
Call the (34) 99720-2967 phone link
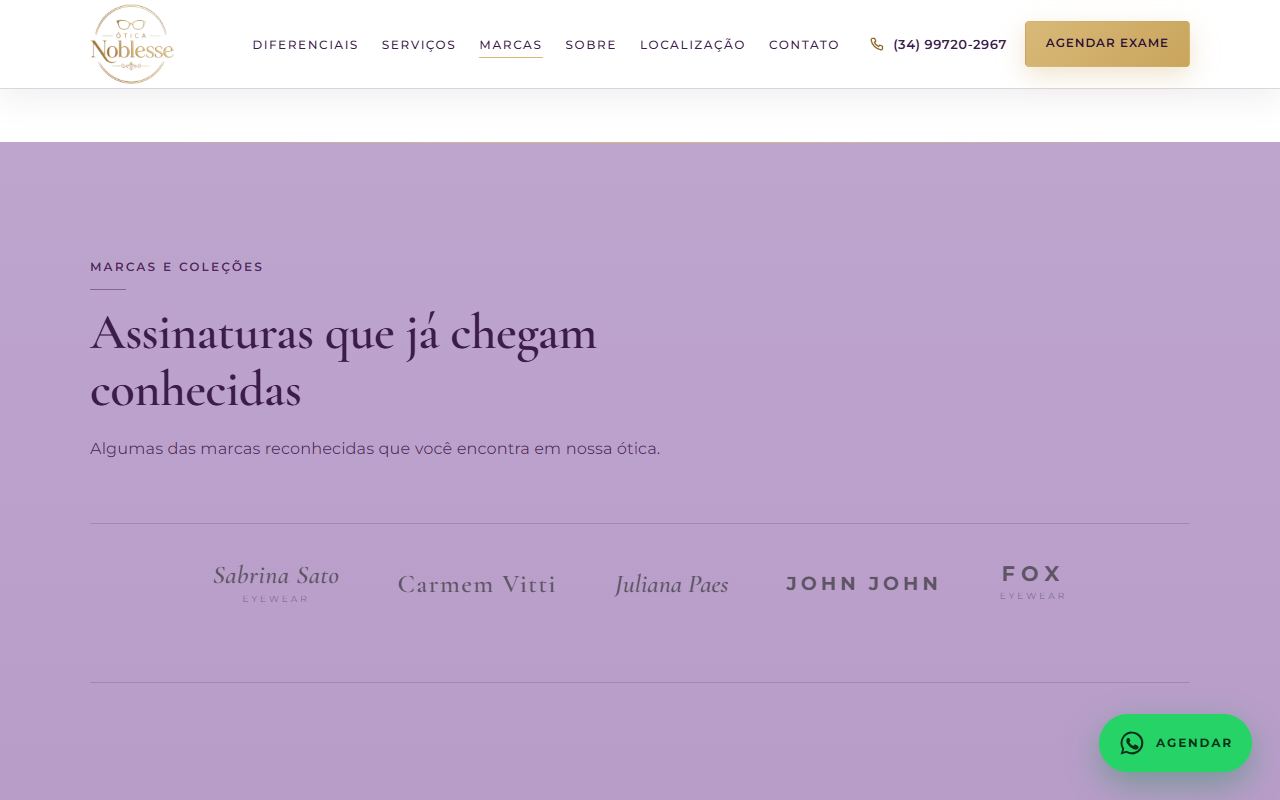(x=938, y=44)
